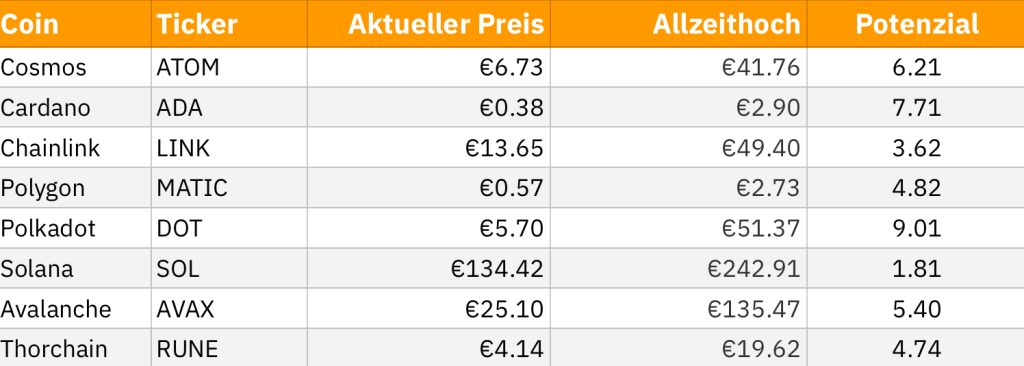Click the MATIC potential value 4.82
1024x366 pixels.
[916, 188]
